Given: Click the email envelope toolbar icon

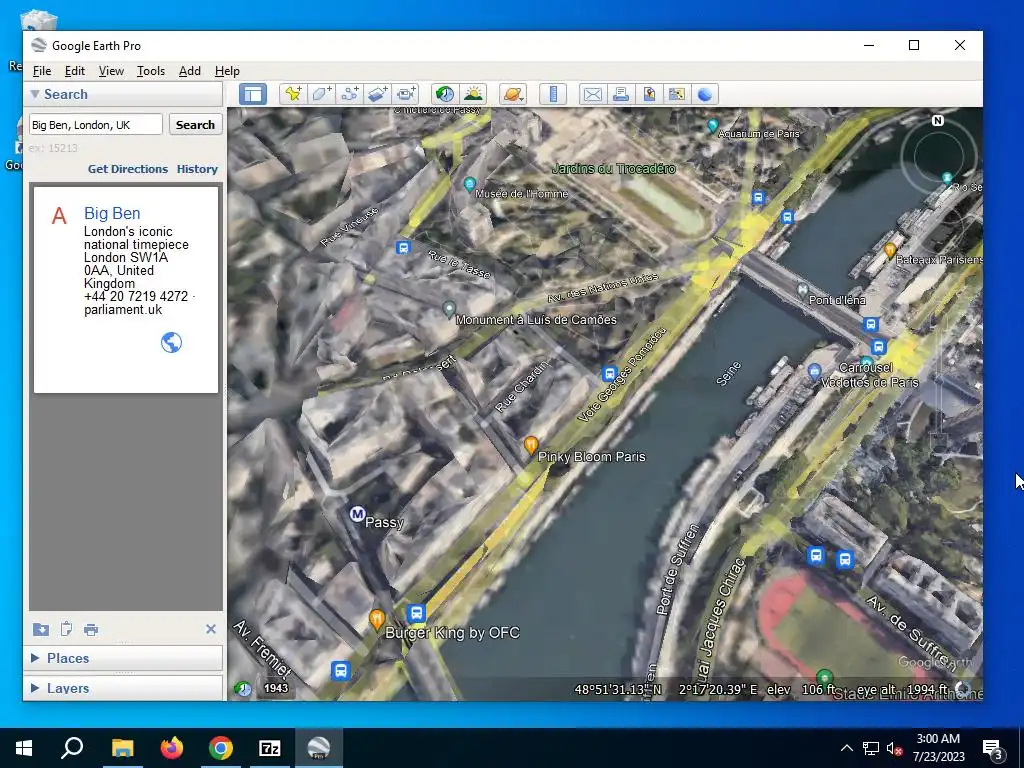Looking at the screenshot, I should tap(592, 94).
